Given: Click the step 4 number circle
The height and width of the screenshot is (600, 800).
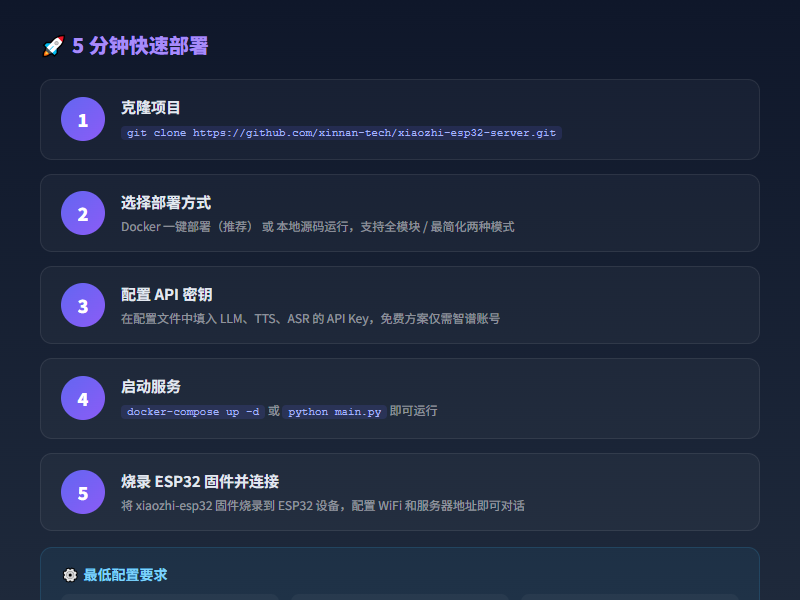Looking at the screenshot, I should [83, 399].
